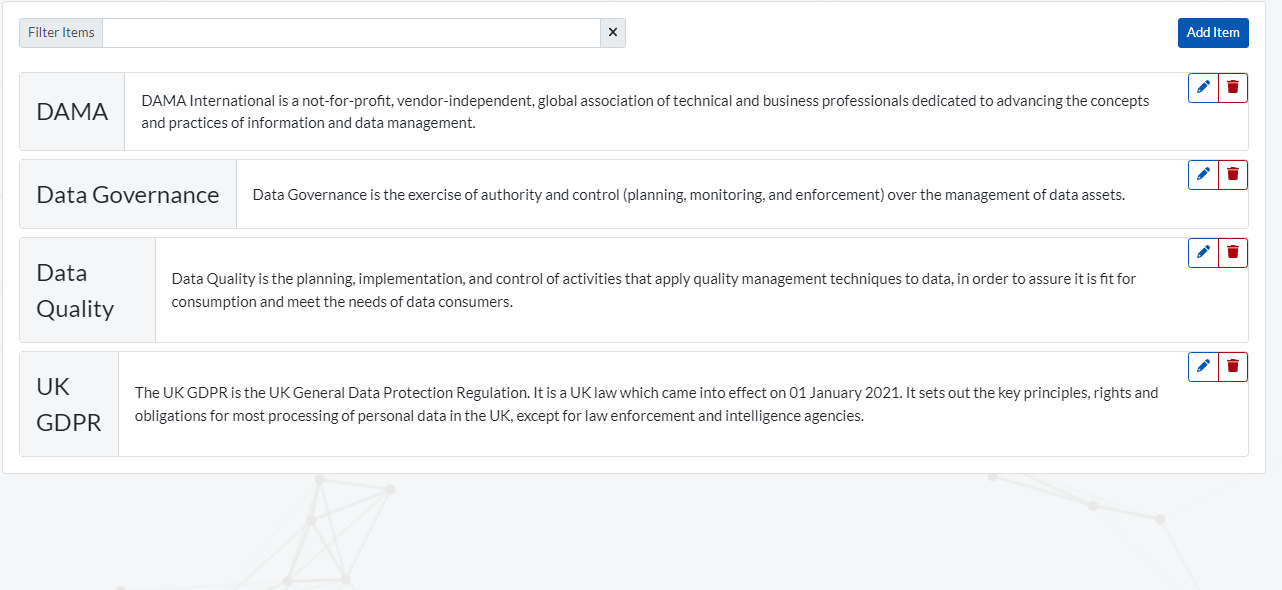Edit the DAMA glossary item

[1203, 88]
